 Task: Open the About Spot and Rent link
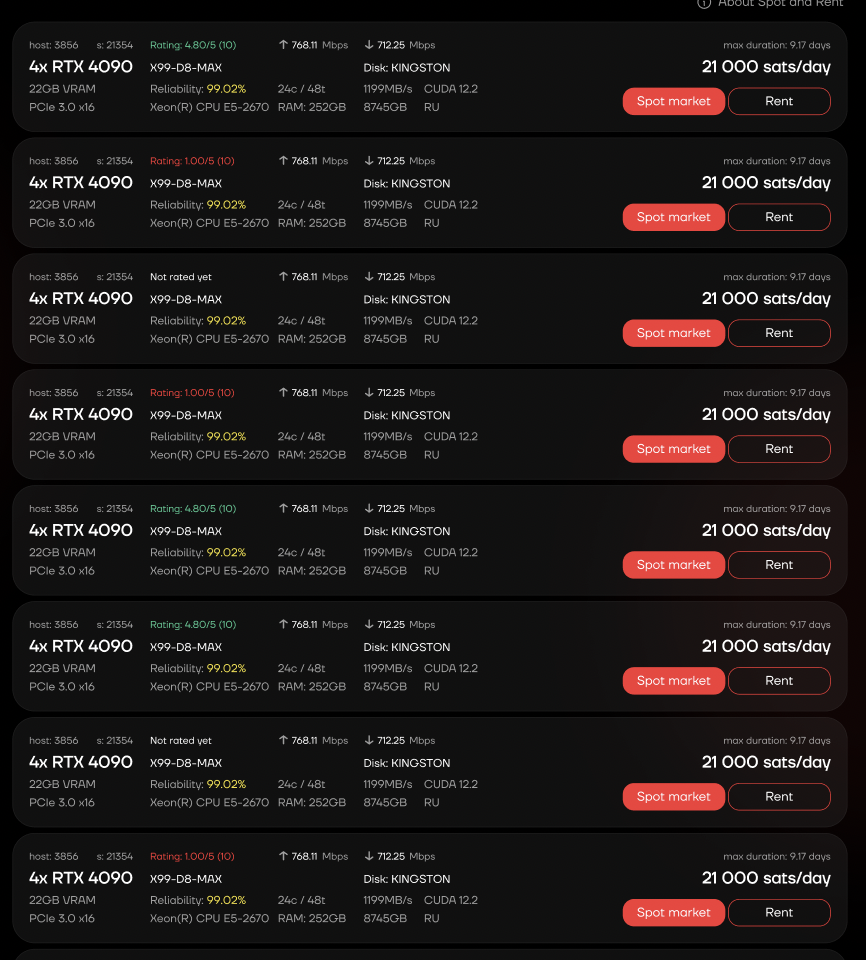tap(780, 3)
